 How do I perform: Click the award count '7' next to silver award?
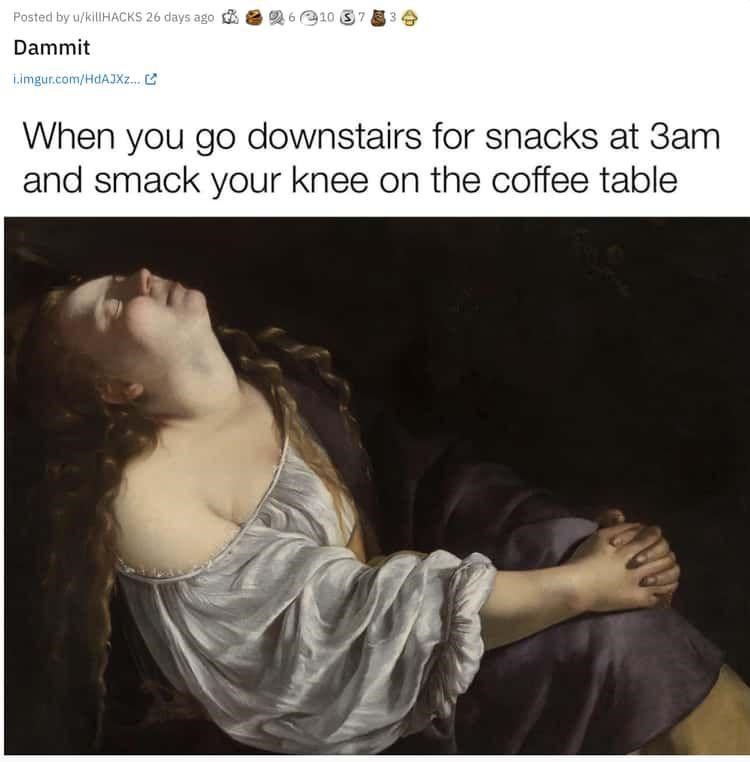tap(361, 17)
